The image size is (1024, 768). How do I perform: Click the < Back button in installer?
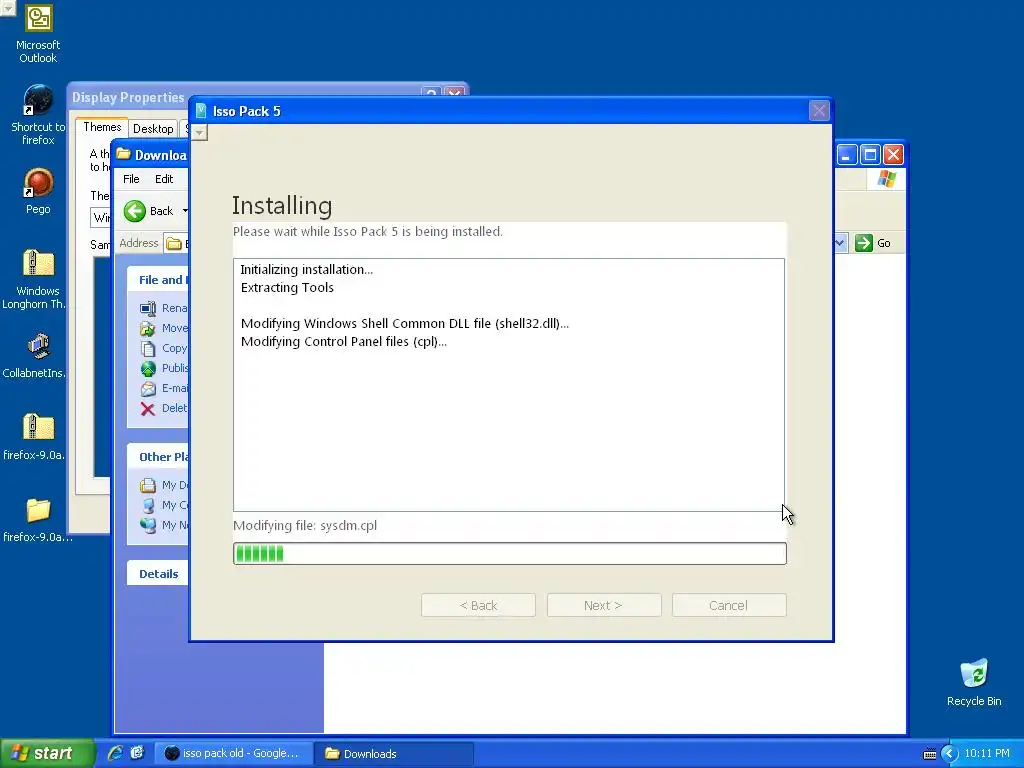click(478, 605)
